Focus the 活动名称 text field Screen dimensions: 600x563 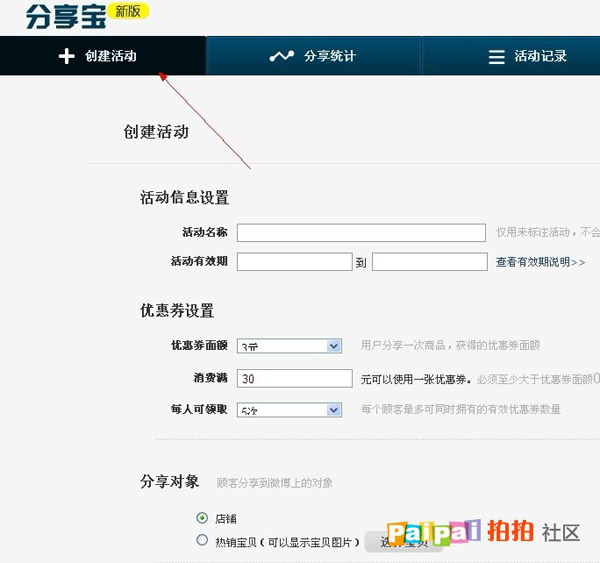361,233
